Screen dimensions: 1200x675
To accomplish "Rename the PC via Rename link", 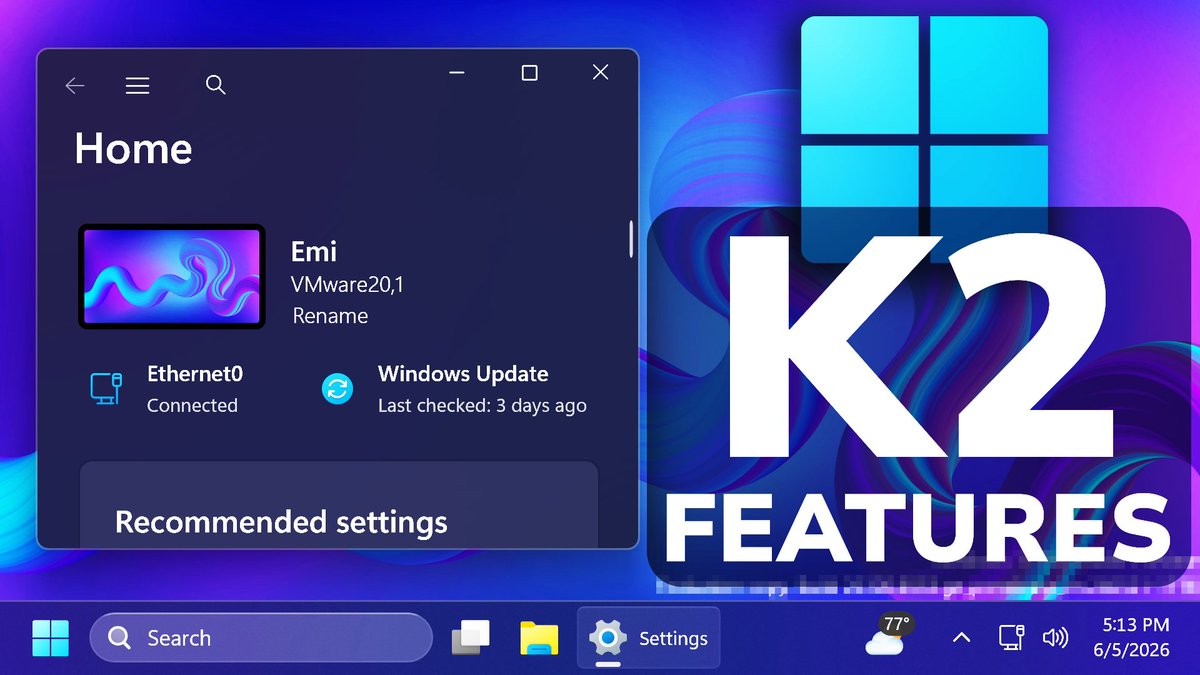I will 330,316.
